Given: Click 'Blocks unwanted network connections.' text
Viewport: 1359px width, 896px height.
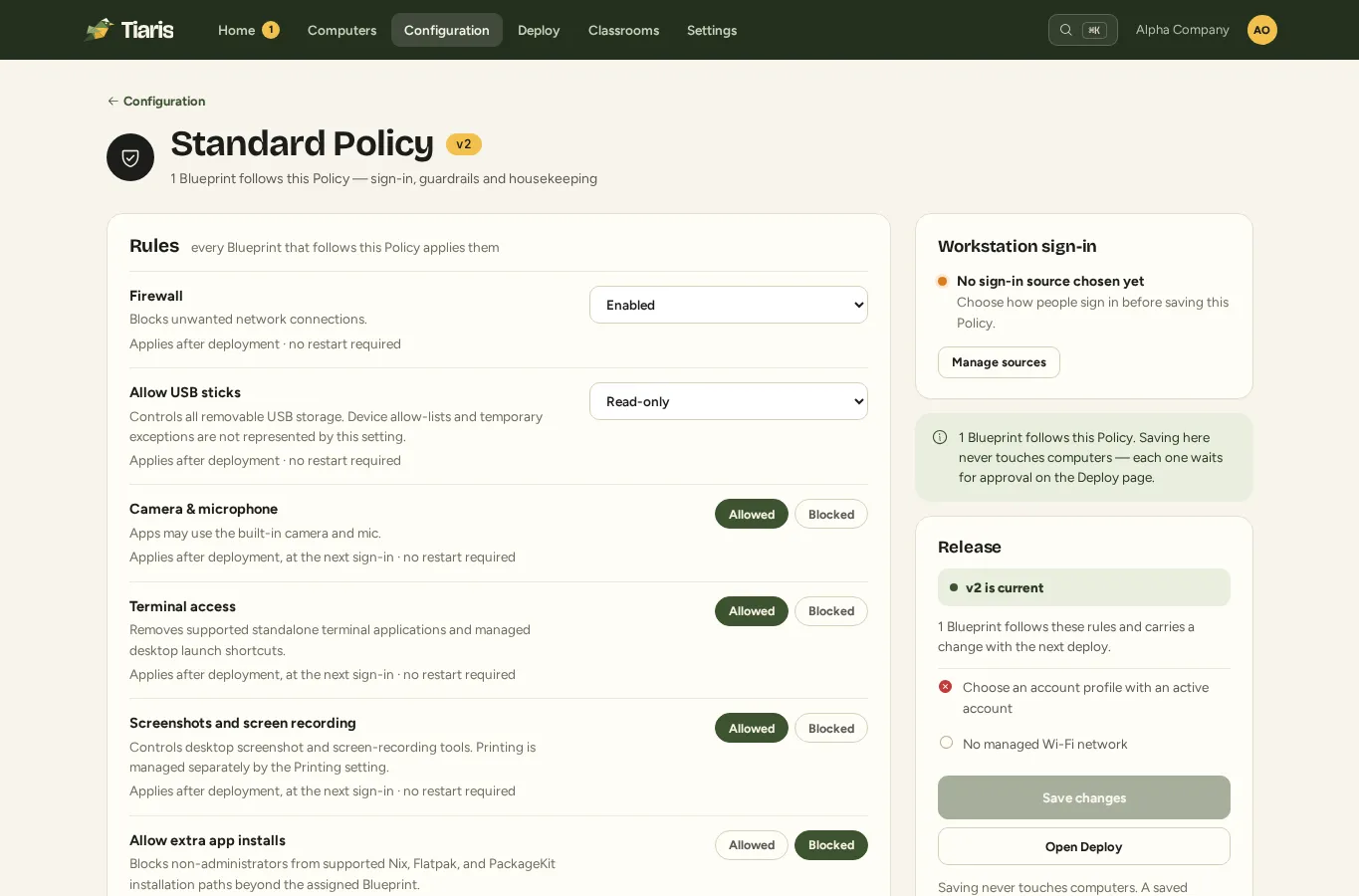Looking at the screenshot, I should point(248,319).
